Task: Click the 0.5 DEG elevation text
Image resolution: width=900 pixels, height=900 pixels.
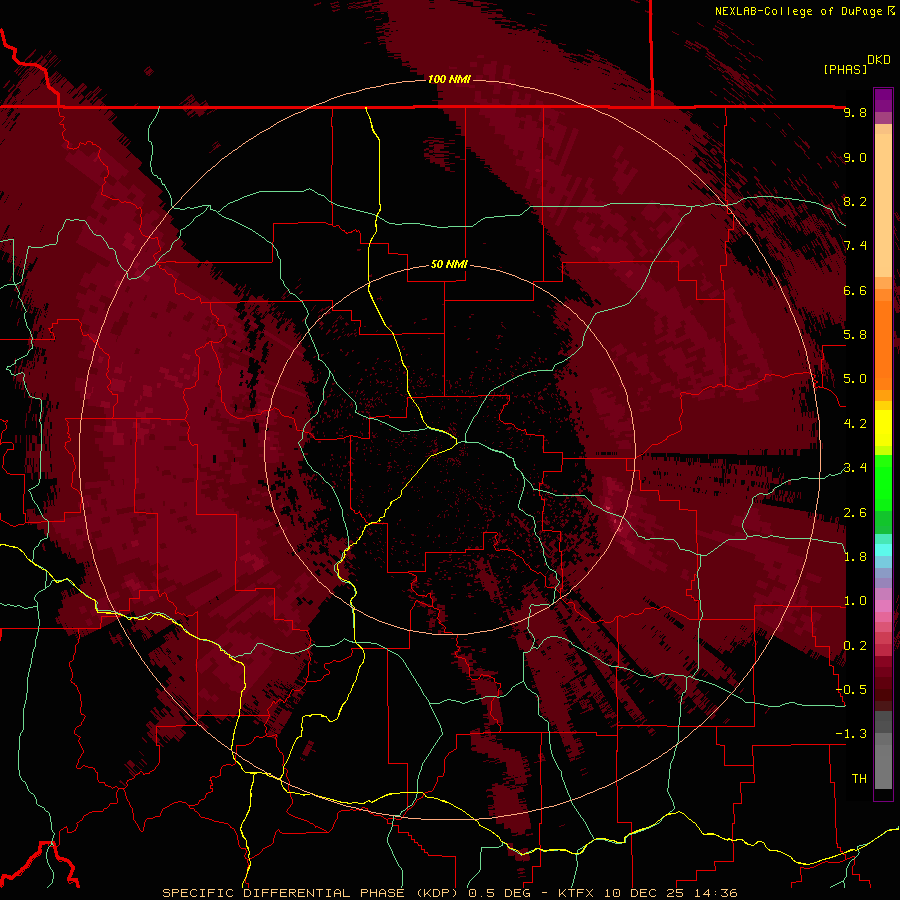Action: point(501,893)
